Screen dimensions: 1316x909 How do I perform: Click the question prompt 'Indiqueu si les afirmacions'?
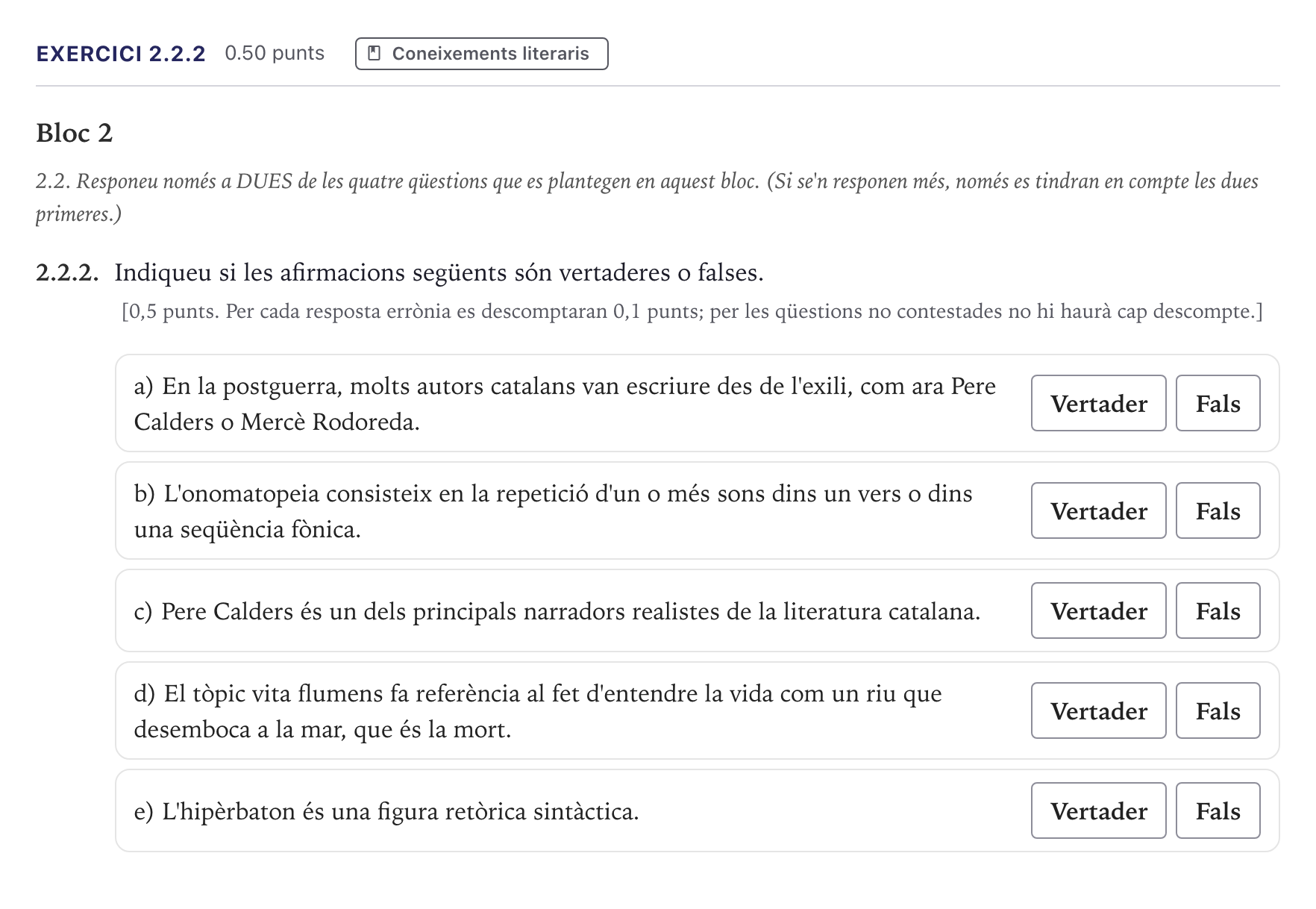pyautogui.click(x=439, y=273)
